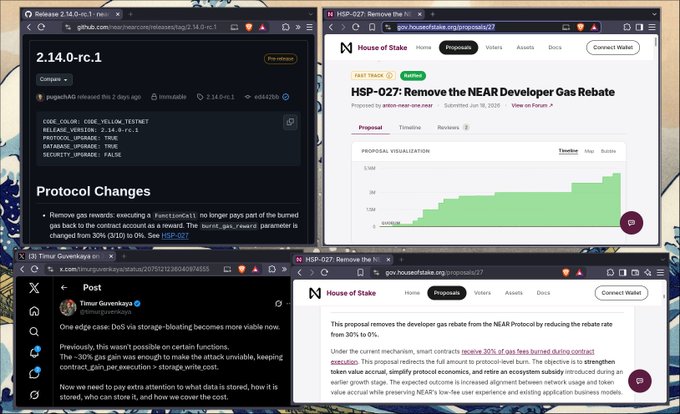
Task: Click NEAR logo in top House of Stake window
Action: click(346, 48)
